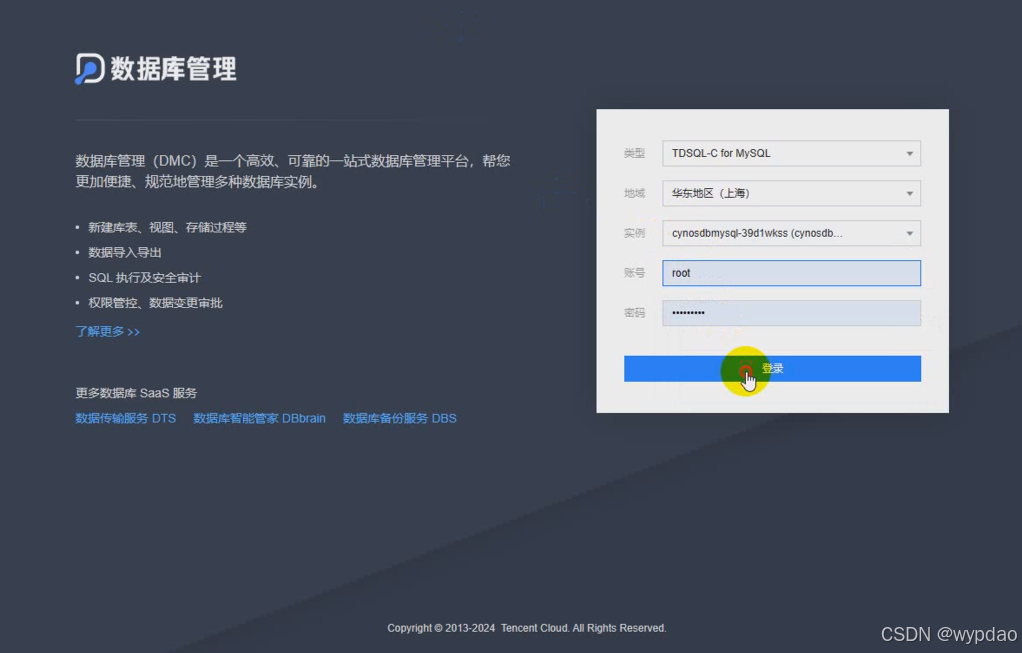Click the 数据库管理 heading text

pyautogui.click(x=173, y=69)
